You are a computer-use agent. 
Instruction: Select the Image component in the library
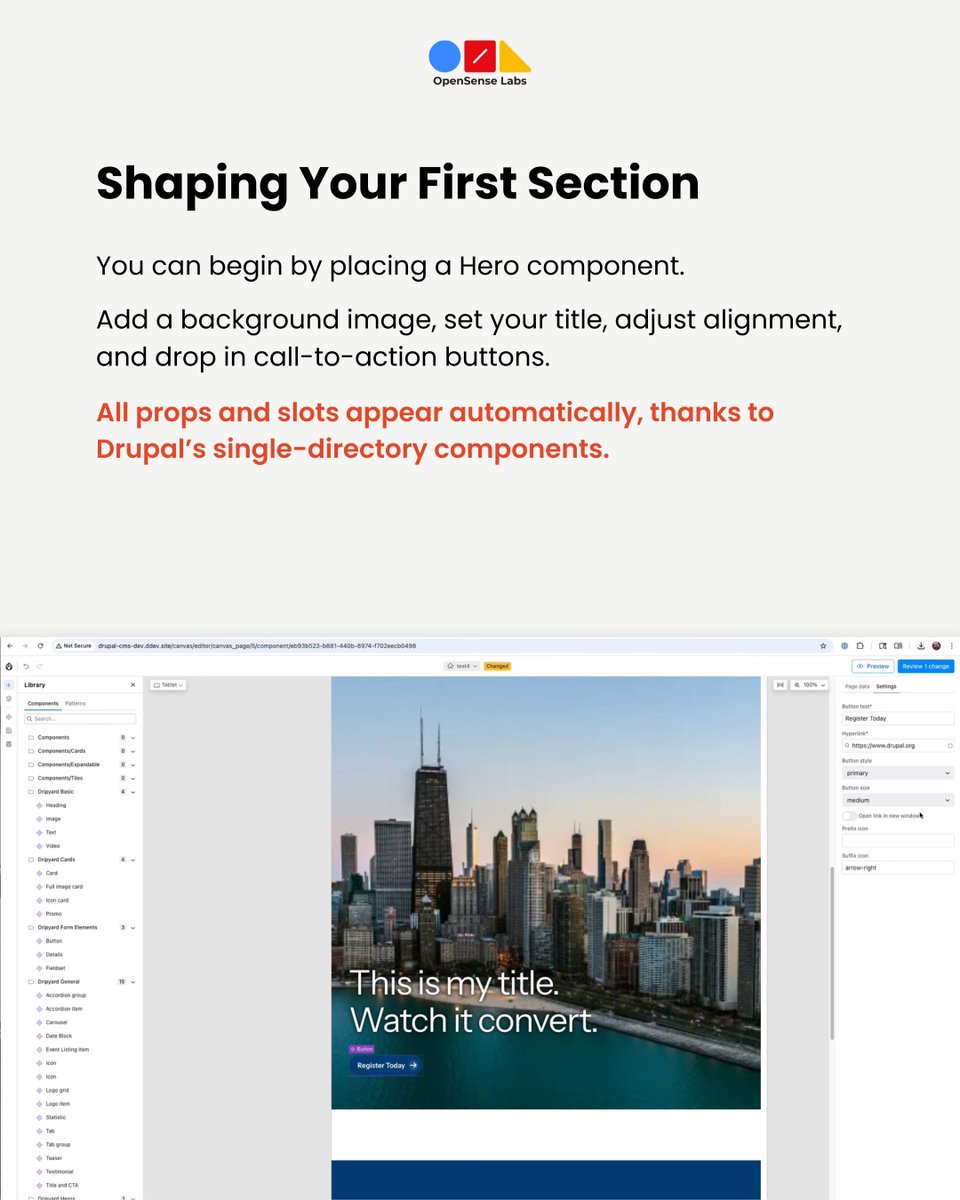coord(53,819)
